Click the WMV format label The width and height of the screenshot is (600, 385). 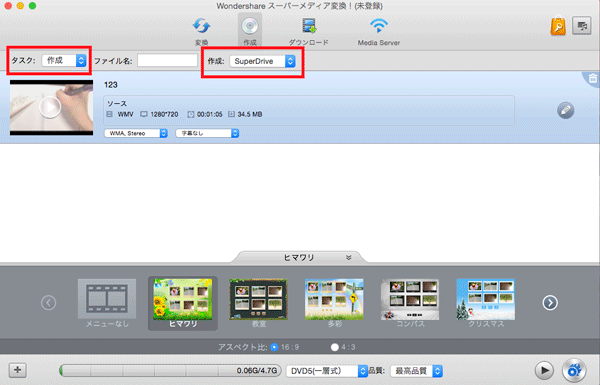pos(125,114)
